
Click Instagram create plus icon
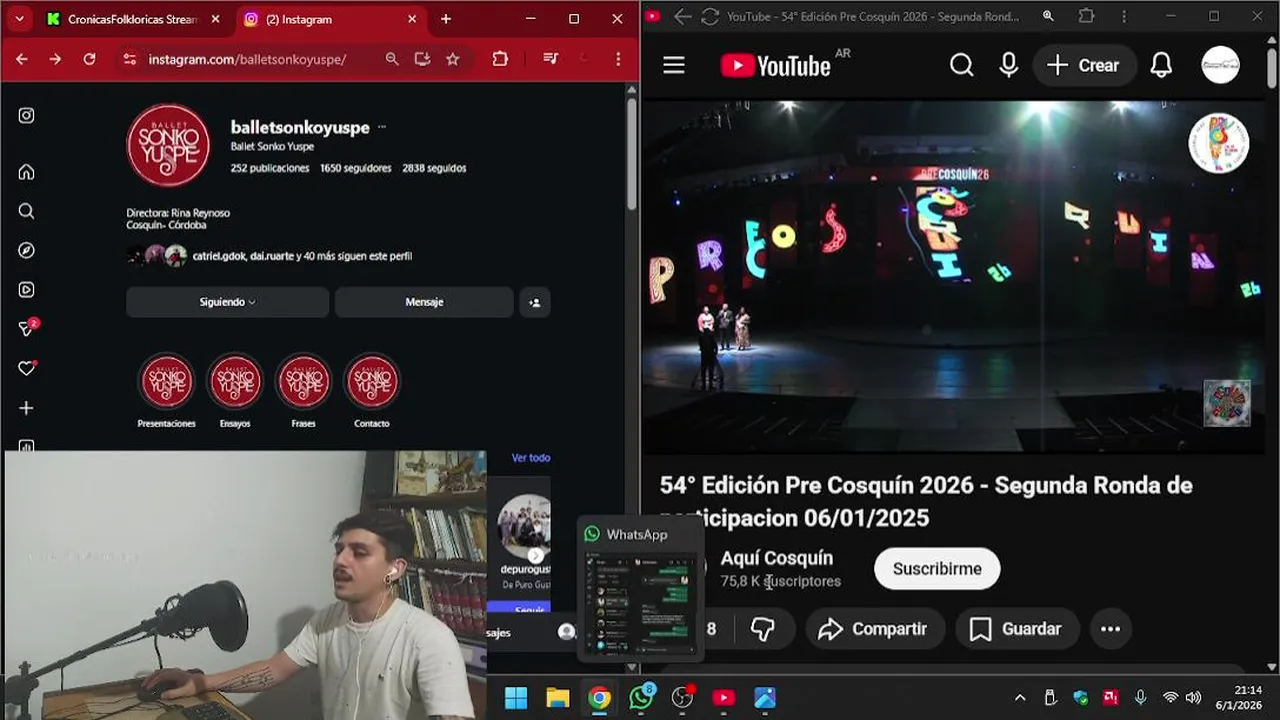[x=27, y=408]
